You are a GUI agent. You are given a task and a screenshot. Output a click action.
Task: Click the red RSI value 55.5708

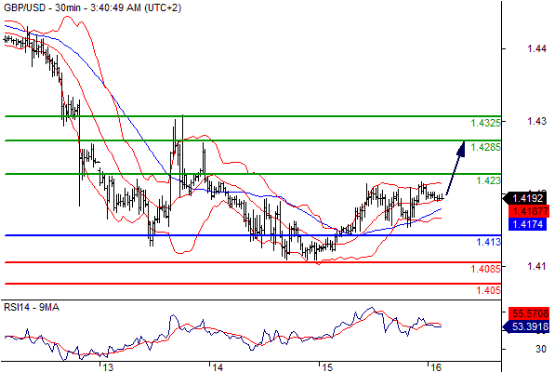pos(529,313)
